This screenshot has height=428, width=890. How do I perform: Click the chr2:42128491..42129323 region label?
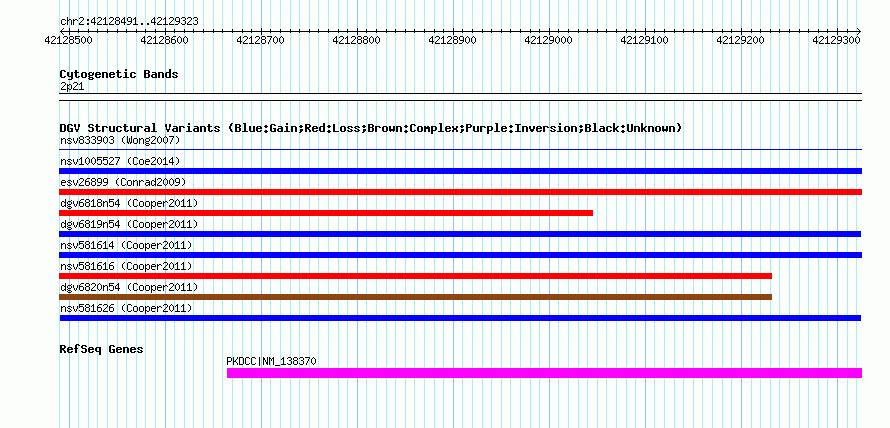(129, 22)
